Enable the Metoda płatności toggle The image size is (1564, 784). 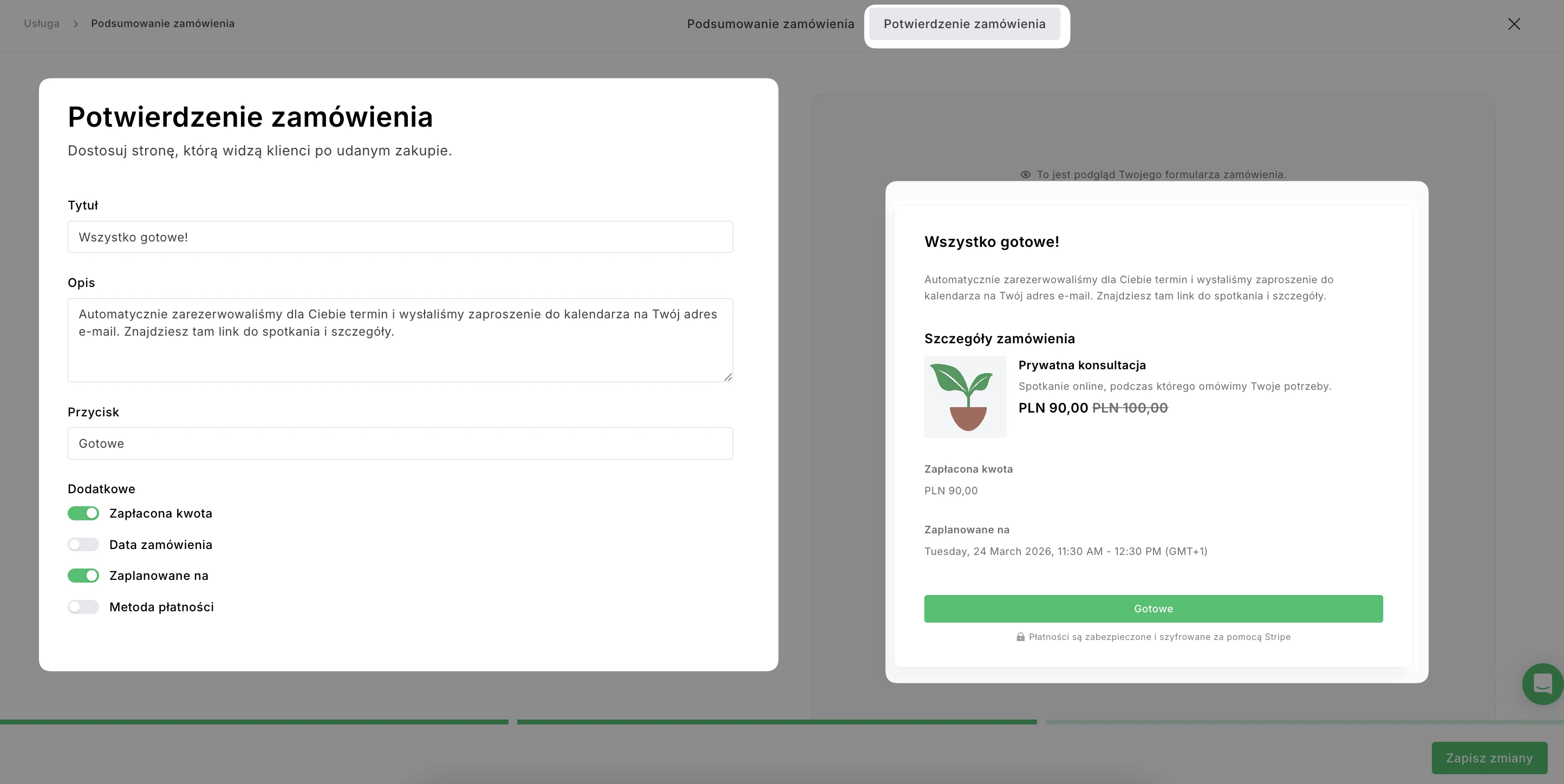pyautogui.click(x=83, y=607)
